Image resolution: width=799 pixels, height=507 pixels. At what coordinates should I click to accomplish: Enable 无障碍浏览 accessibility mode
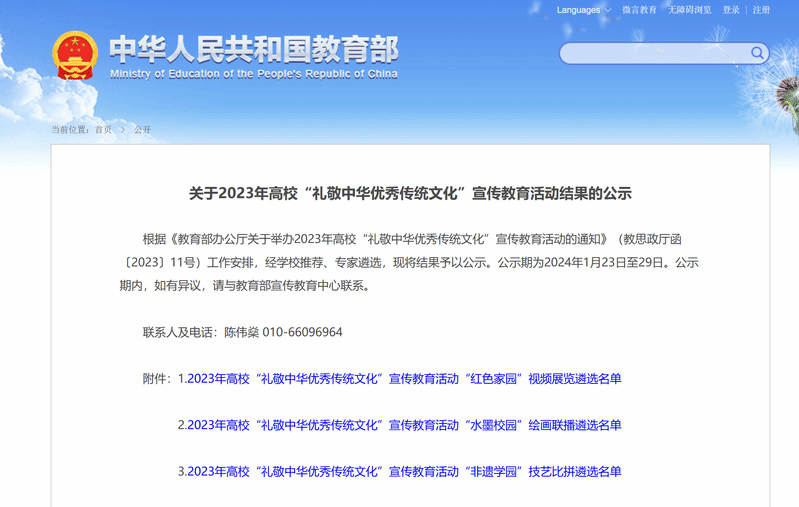tap(690, 10)
